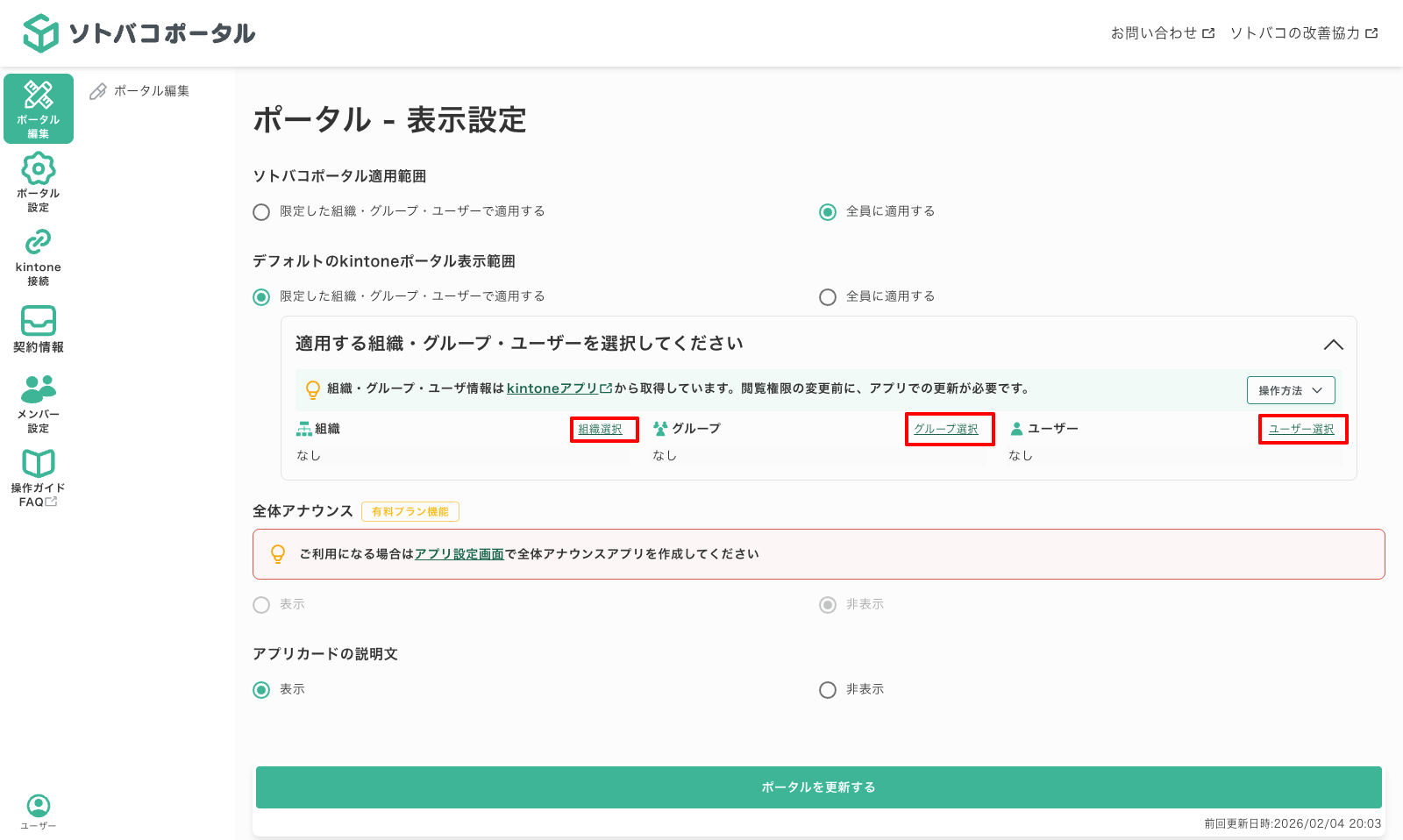Open the kintoneアプリ link in the notice
Screen dimensions: 1403x840
coord(553,389)
